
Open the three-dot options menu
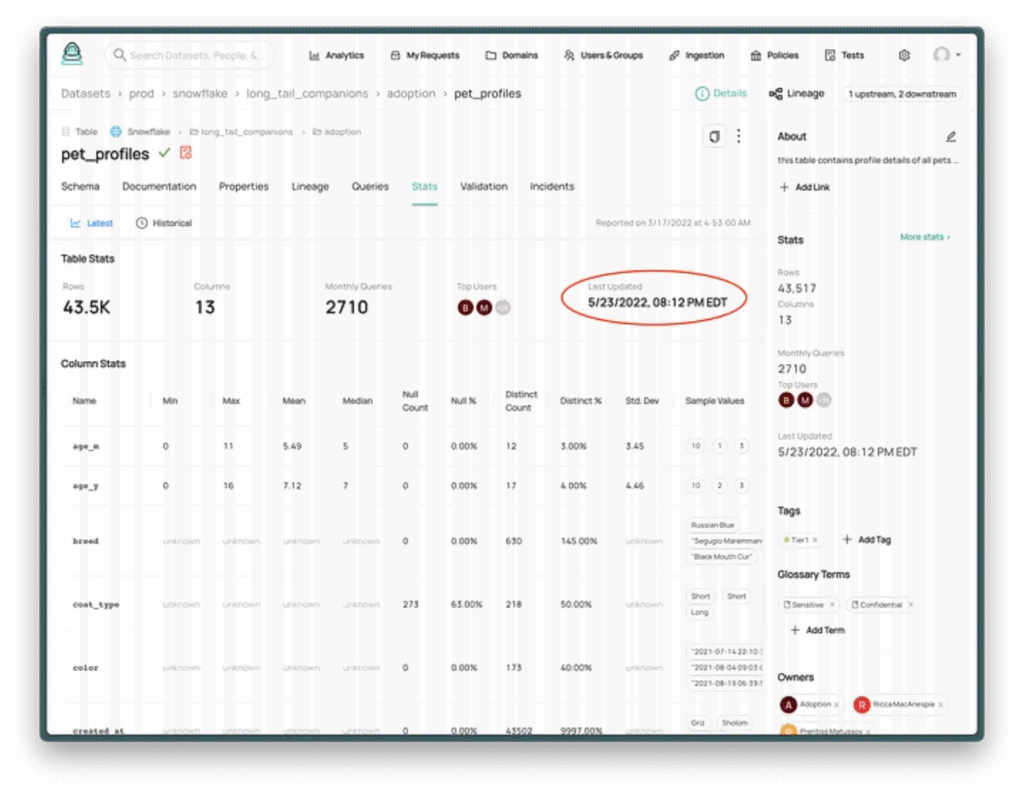739,135
